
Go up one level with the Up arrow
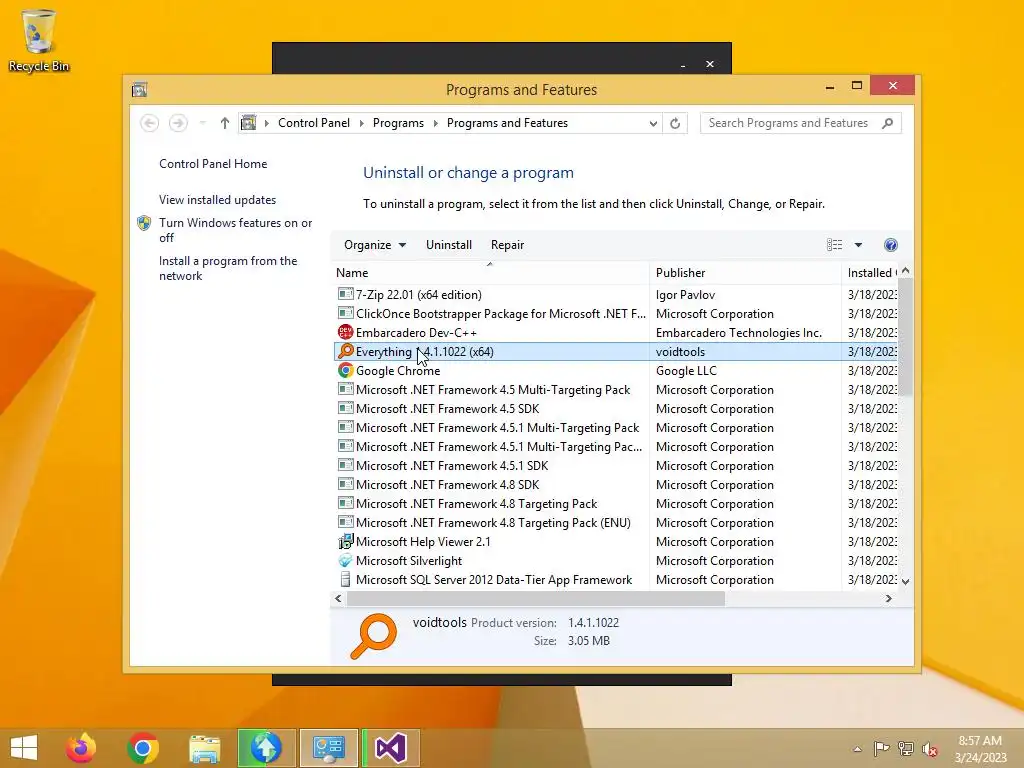point(225,123)
